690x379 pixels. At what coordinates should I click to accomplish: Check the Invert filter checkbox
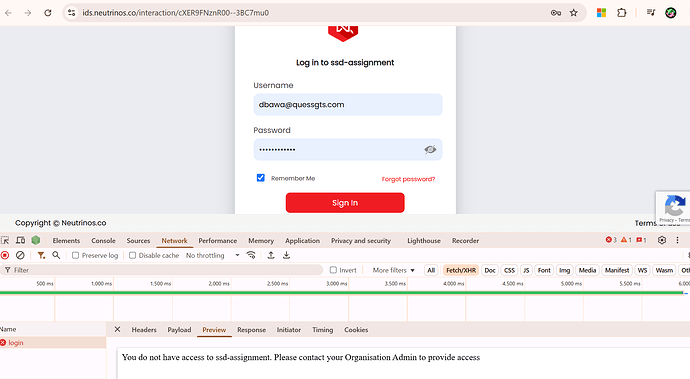[333, 270]
